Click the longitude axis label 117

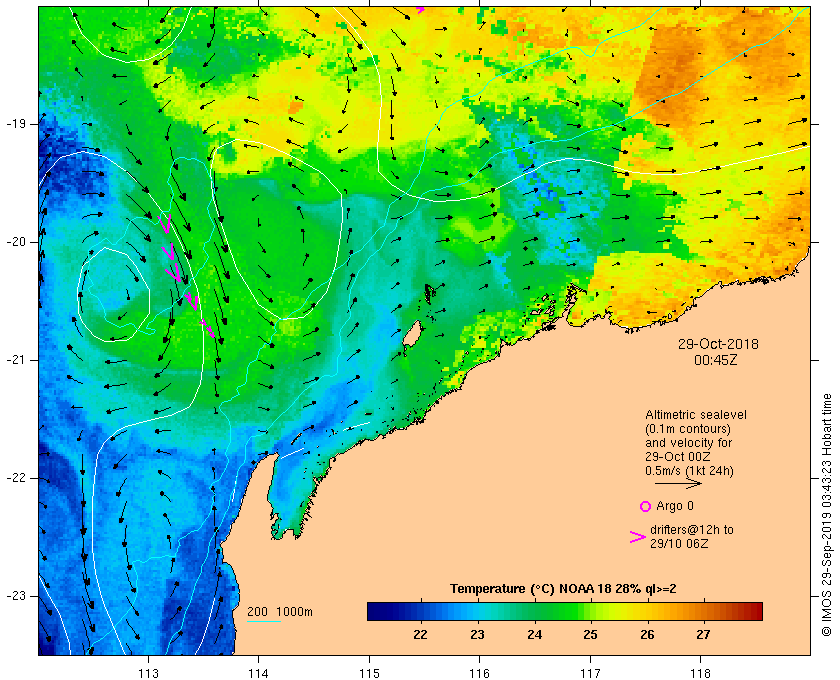[590, 673]
